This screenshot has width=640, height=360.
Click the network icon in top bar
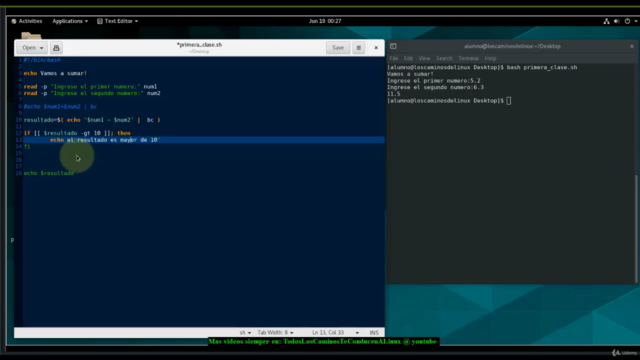coord(606,21)
